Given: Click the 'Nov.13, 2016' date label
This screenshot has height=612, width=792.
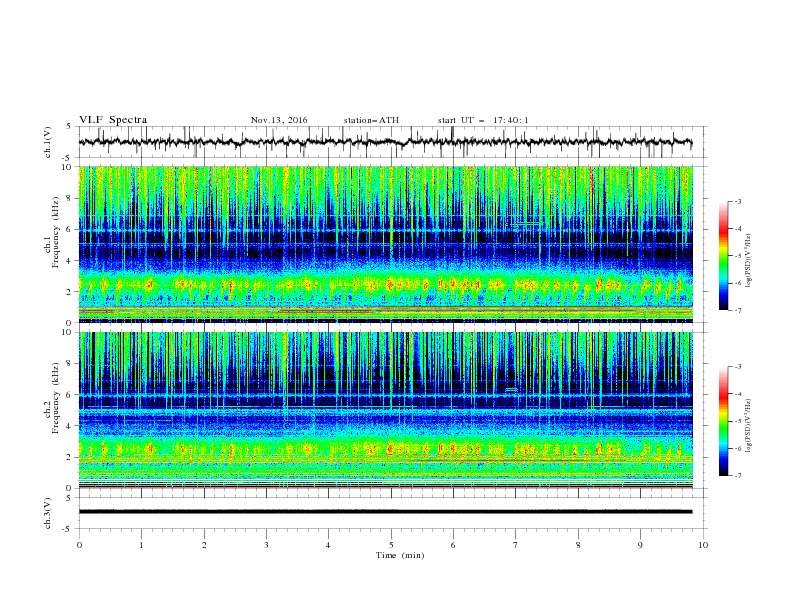Looking at the screenshot, I should click(279, 120).
